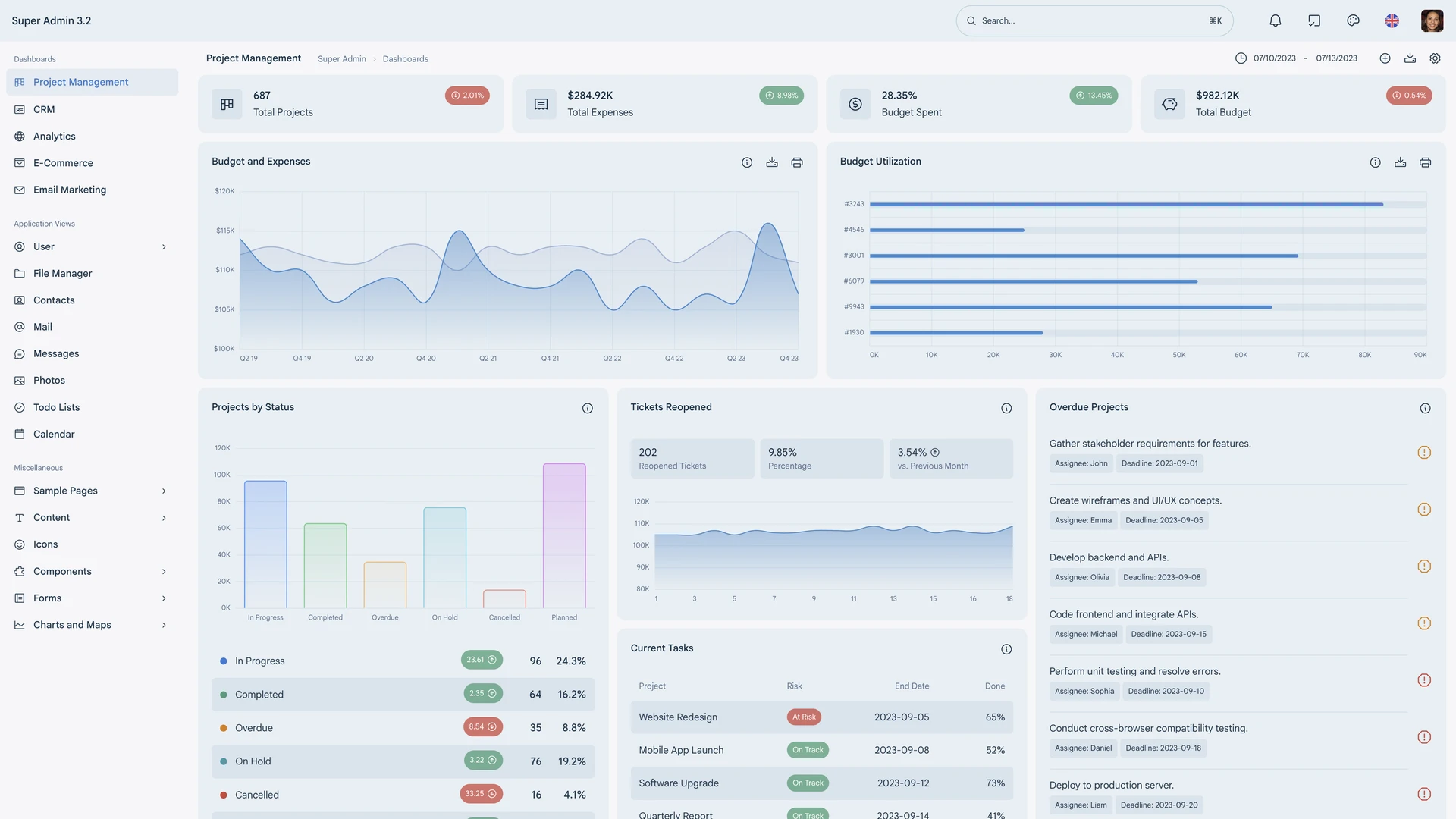
Task: Open Photos from sidebar
Action: pyautogui.click(x=92, y=381)
